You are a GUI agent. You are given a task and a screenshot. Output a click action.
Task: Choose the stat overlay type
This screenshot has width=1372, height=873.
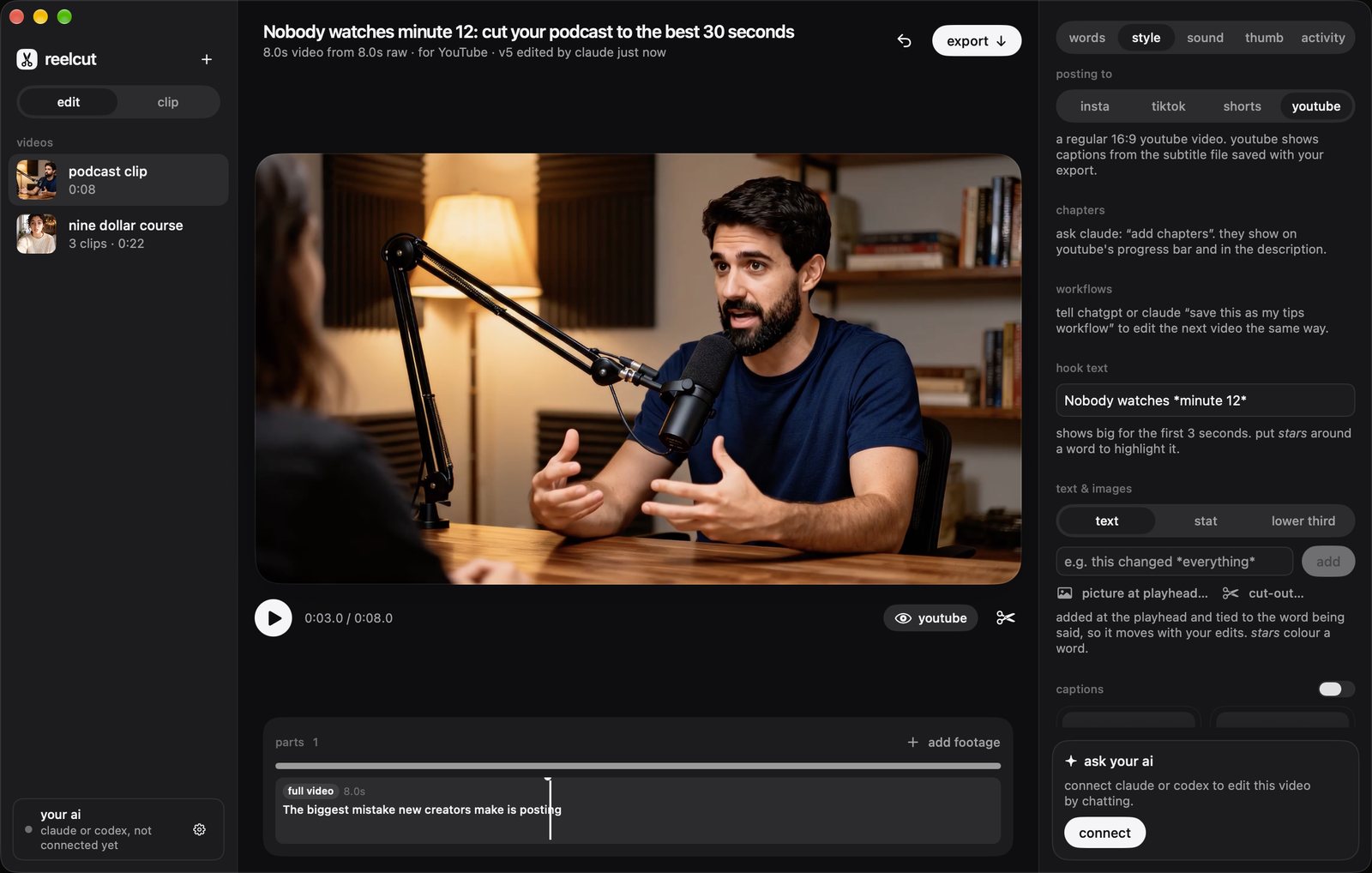1205,521
